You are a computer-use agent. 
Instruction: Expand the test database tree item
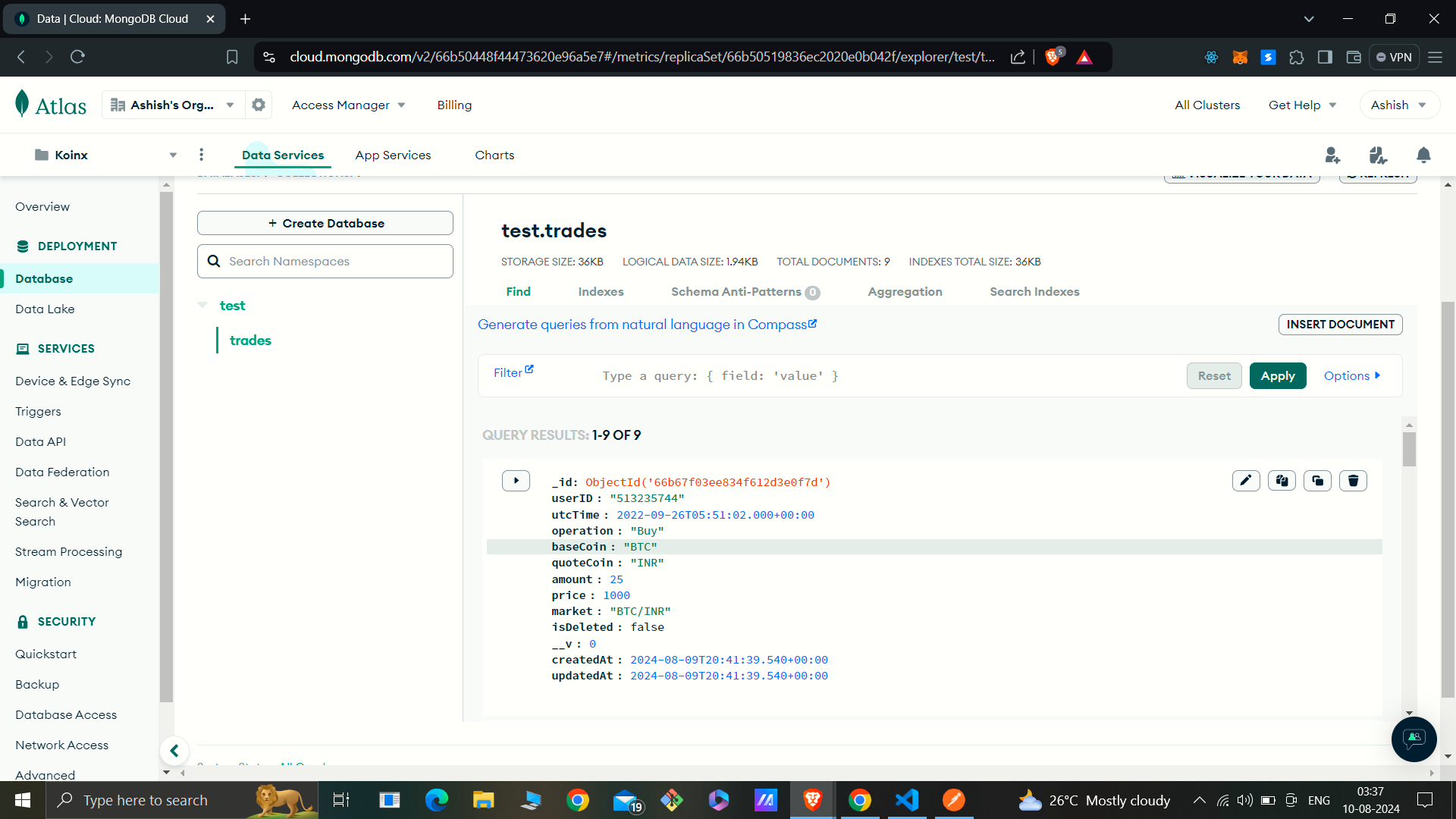click(x=203, y=305)
